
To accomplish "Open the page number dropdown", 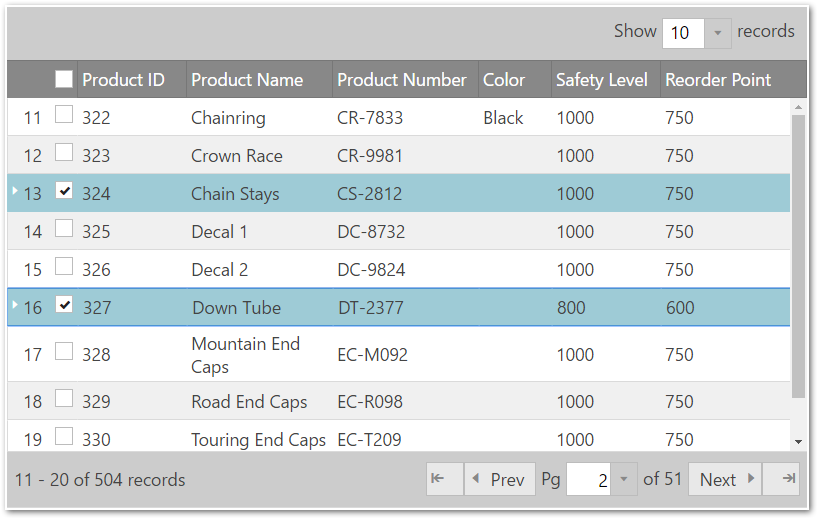I will pos(624,479).
